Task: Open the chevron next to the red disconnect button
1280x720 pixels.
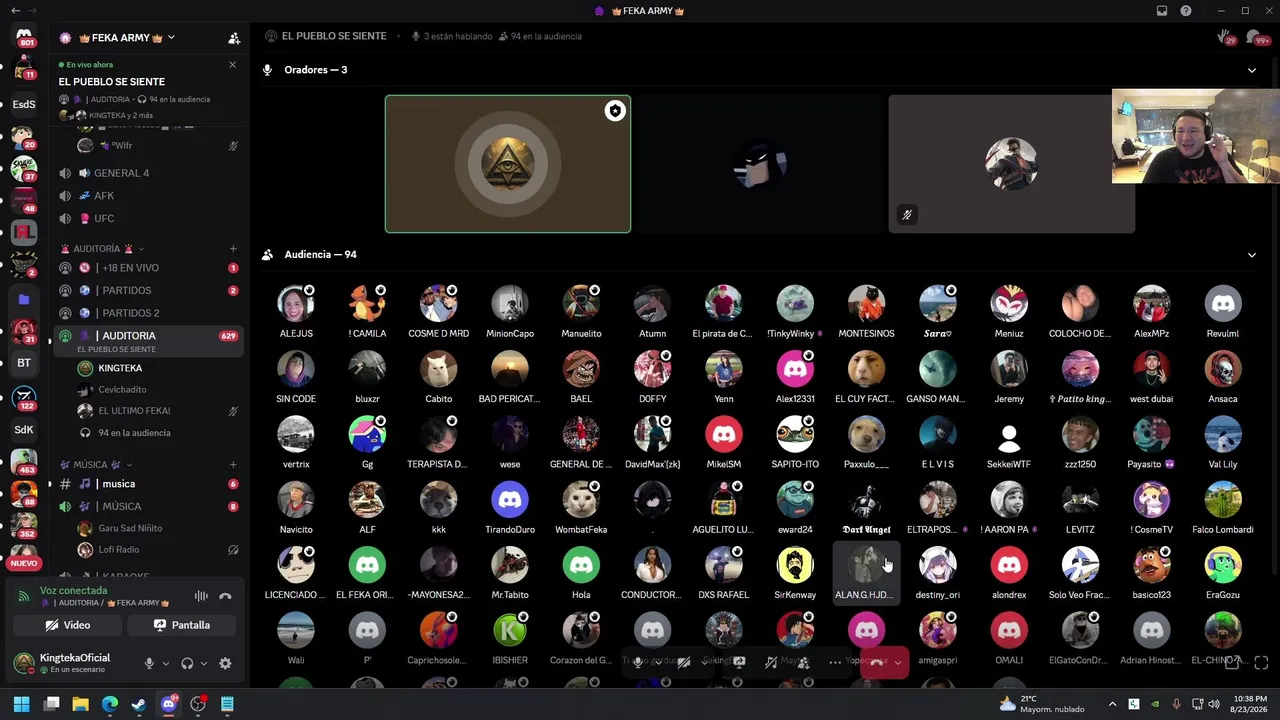Action: coord(898,661)
